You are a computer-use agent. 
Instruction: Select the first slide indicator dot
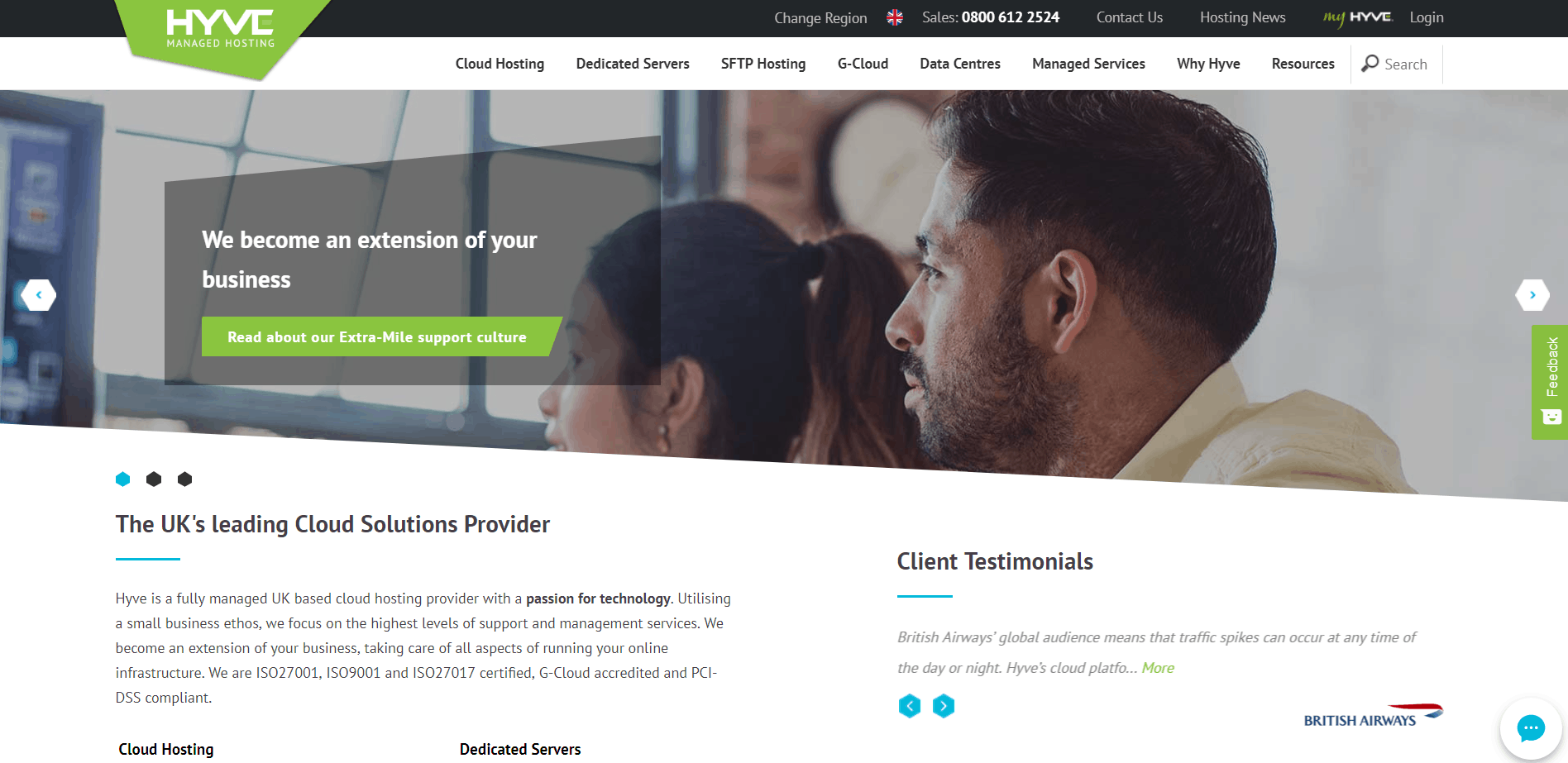click(x=123, y=479)
